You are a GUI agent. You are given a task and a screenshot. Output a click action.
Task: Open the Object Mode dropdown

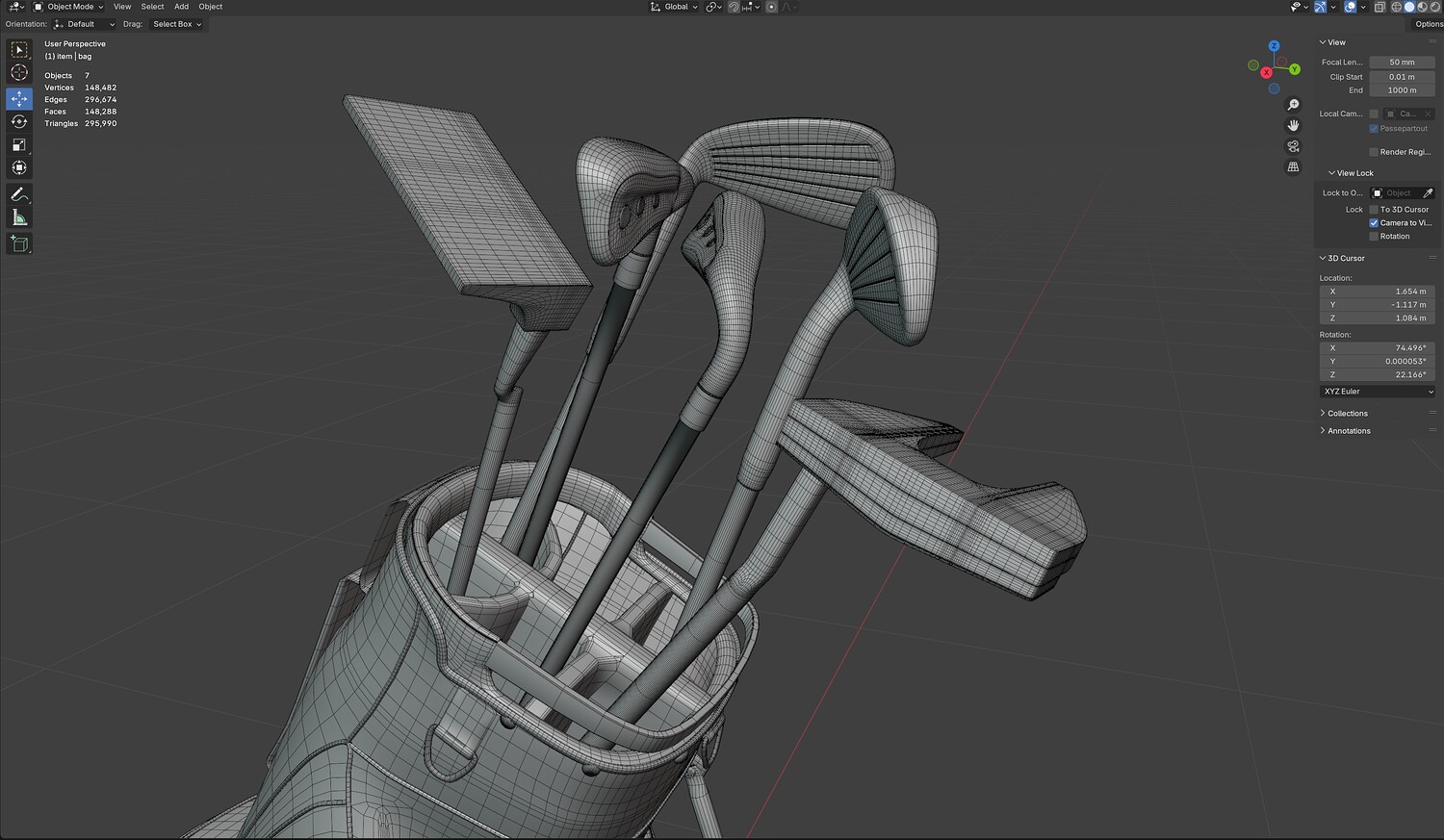point(69,7)
